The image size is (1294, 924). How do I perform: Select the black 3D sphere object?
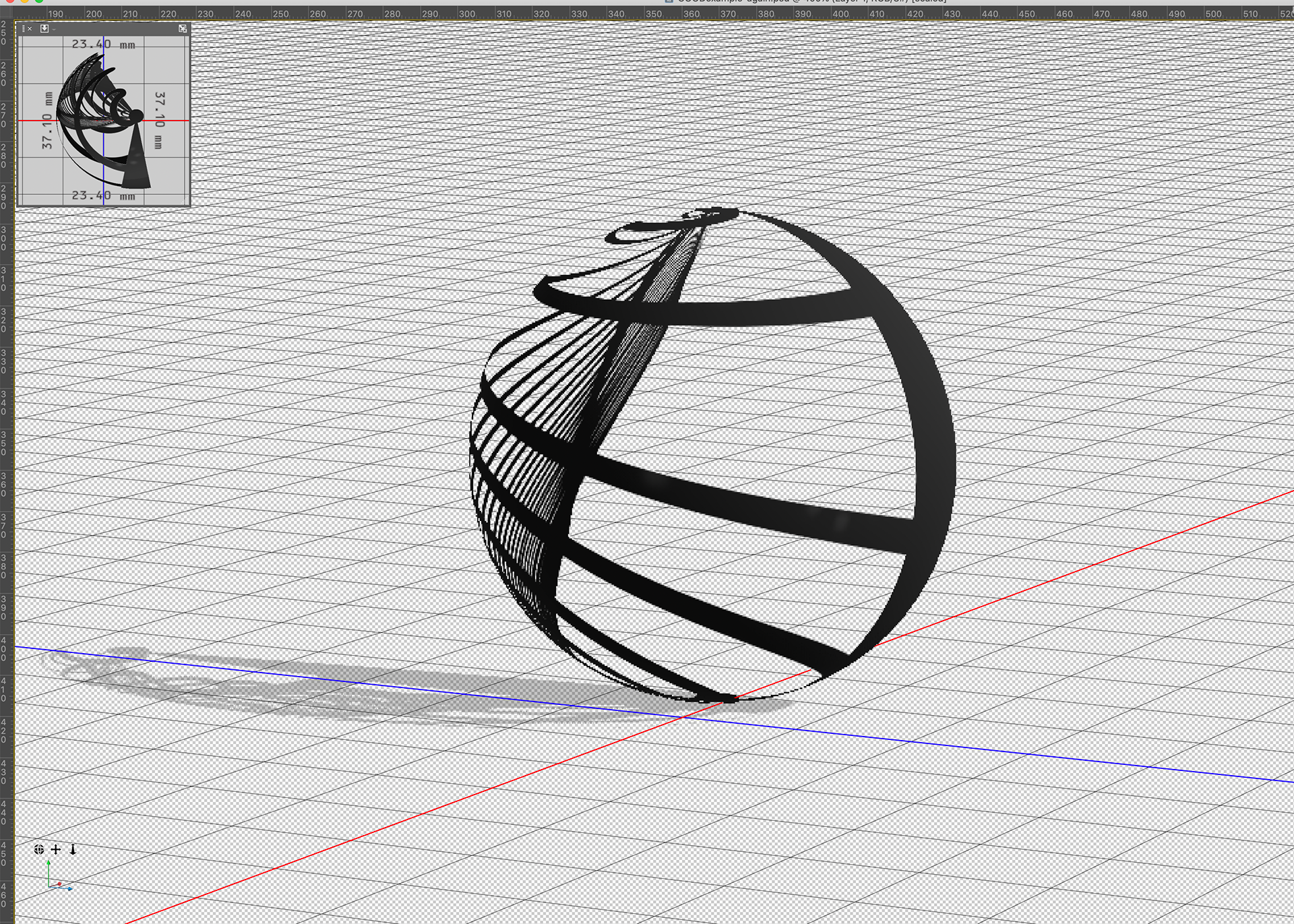click(x=712, y=455)
